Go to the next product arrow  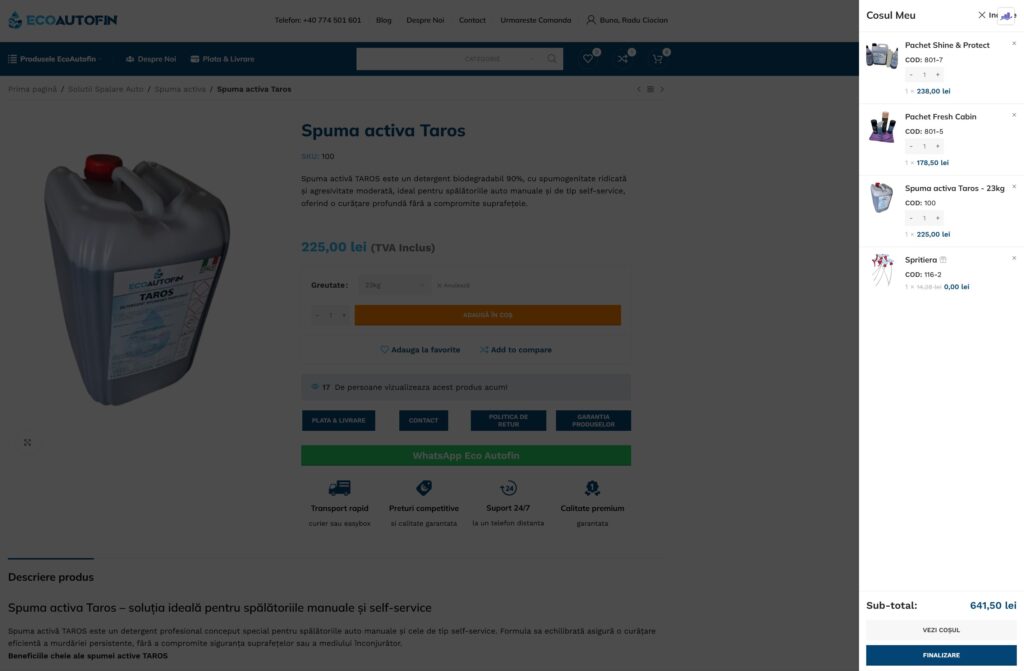pos(662,89)
